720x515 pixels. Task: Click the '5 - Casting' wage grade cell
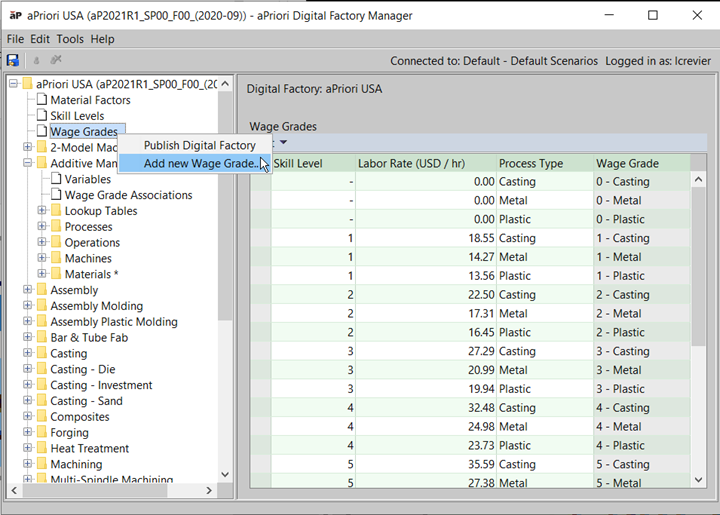click(x=641, y=464)
